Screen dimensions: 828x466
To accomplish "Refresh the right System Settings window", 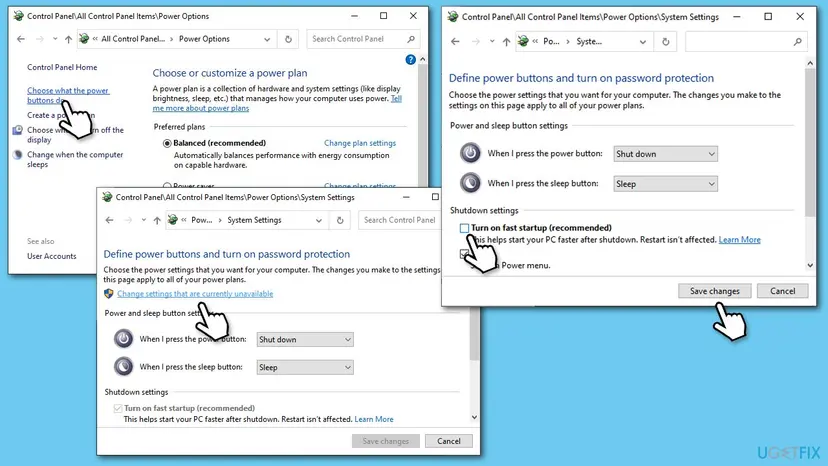I will click(665, 42).
